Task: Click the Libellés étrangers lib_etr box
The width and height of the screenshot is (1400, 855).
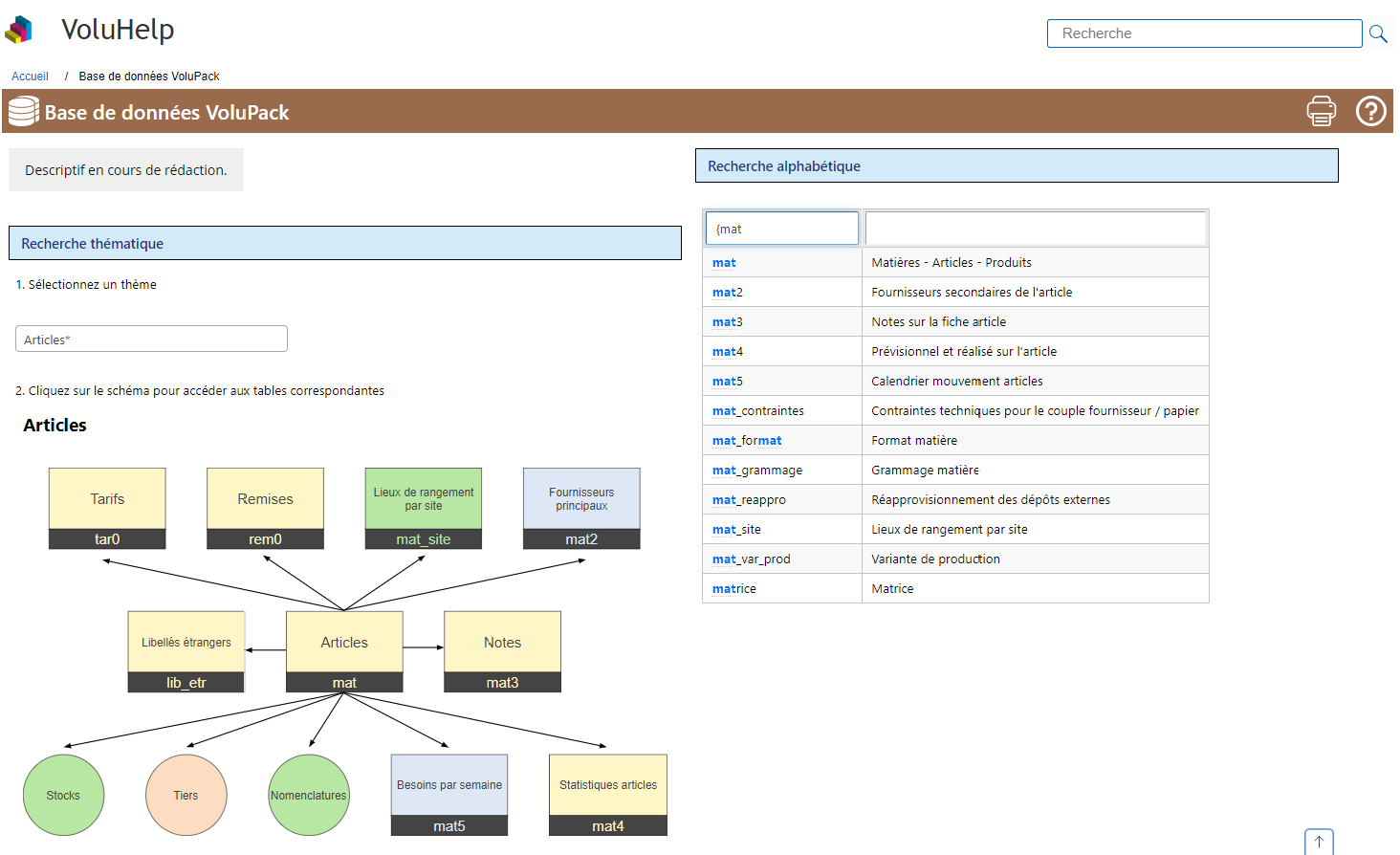Action: pyautogui.click(x=186, y=651)
